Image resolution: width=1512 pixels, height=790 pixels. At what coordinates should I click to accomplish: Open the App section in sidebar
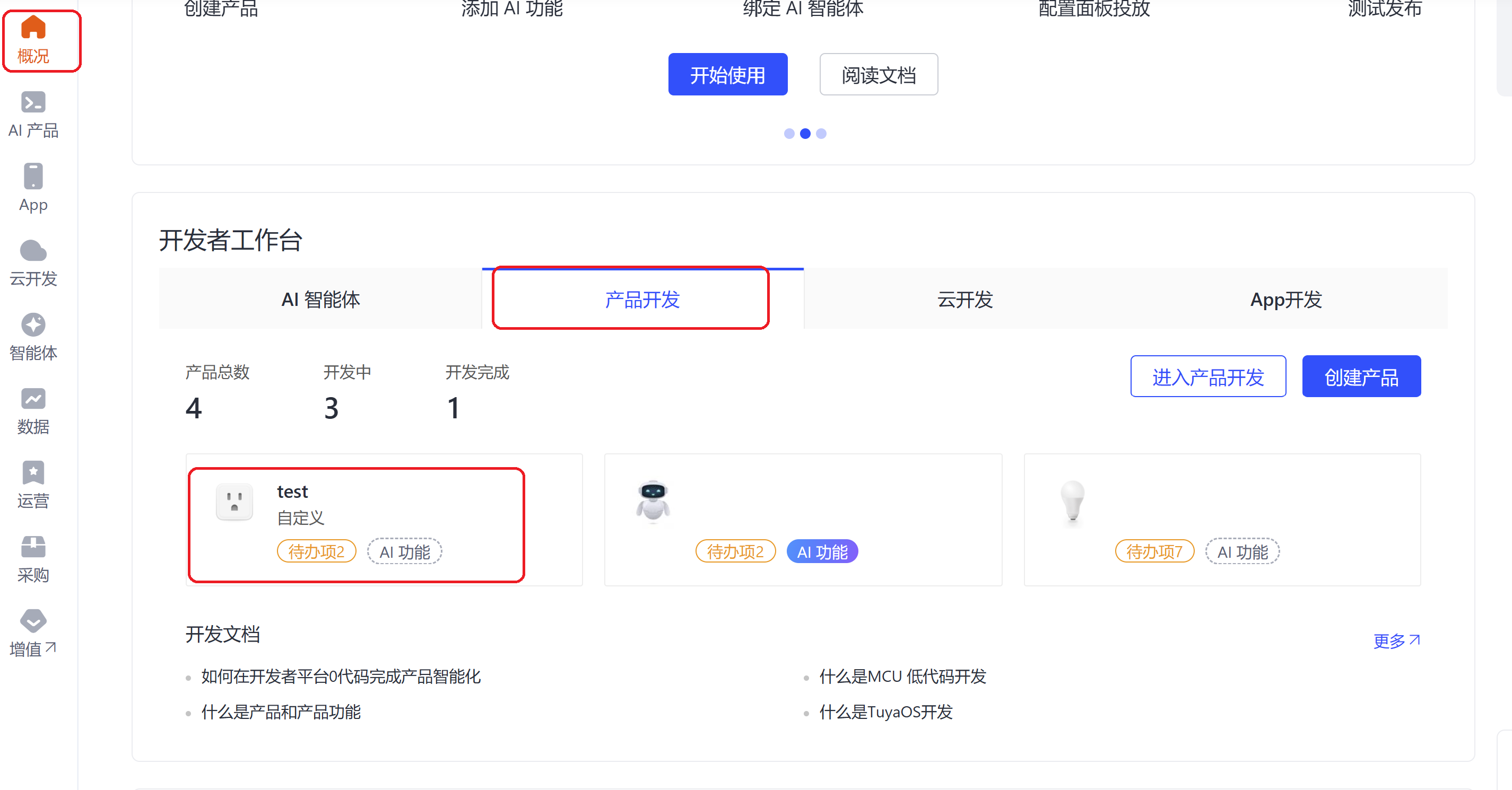33,188
